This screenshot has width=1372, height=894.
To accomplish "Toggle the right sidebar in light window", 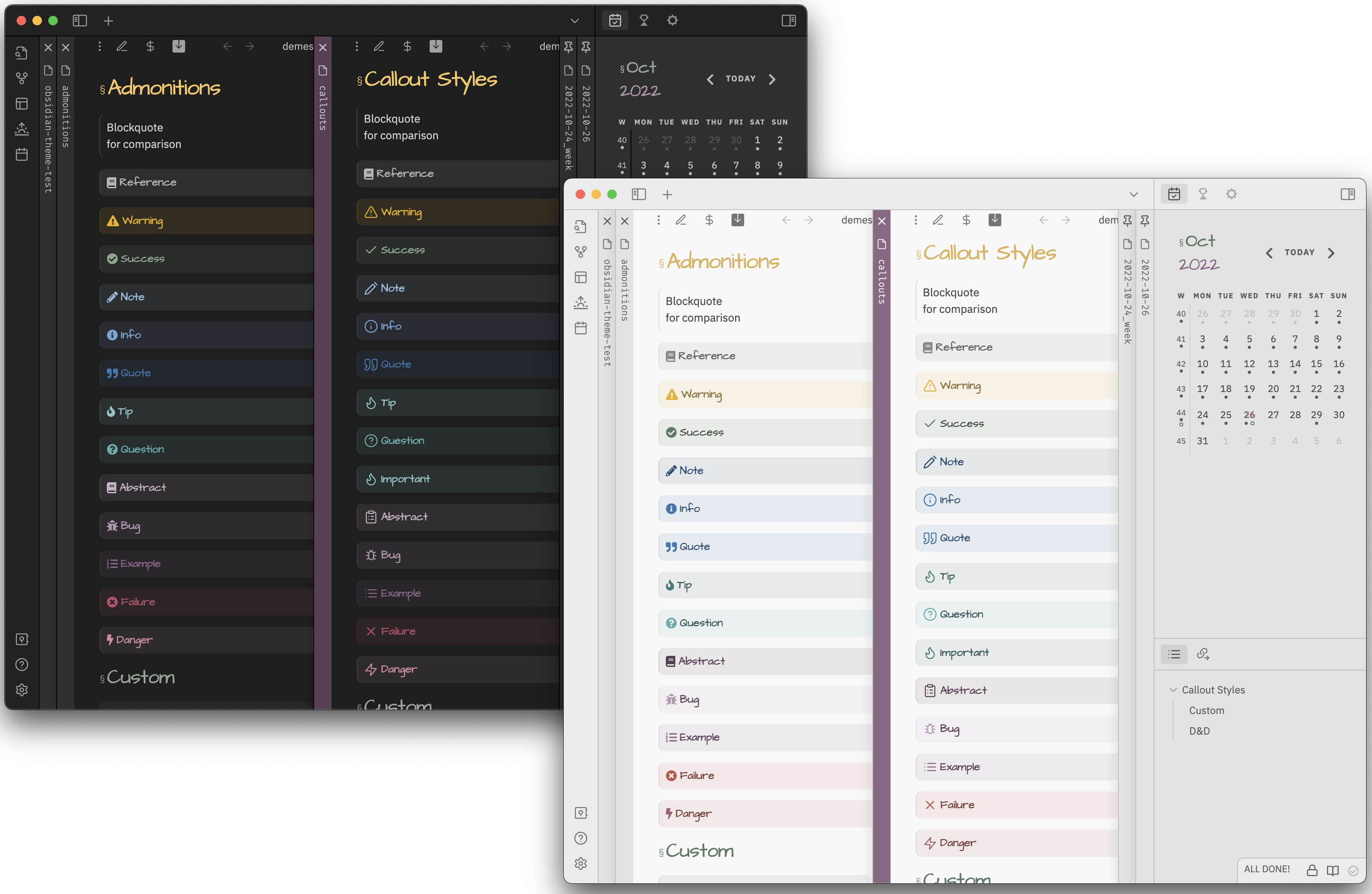I will [x=1348, y=194].
